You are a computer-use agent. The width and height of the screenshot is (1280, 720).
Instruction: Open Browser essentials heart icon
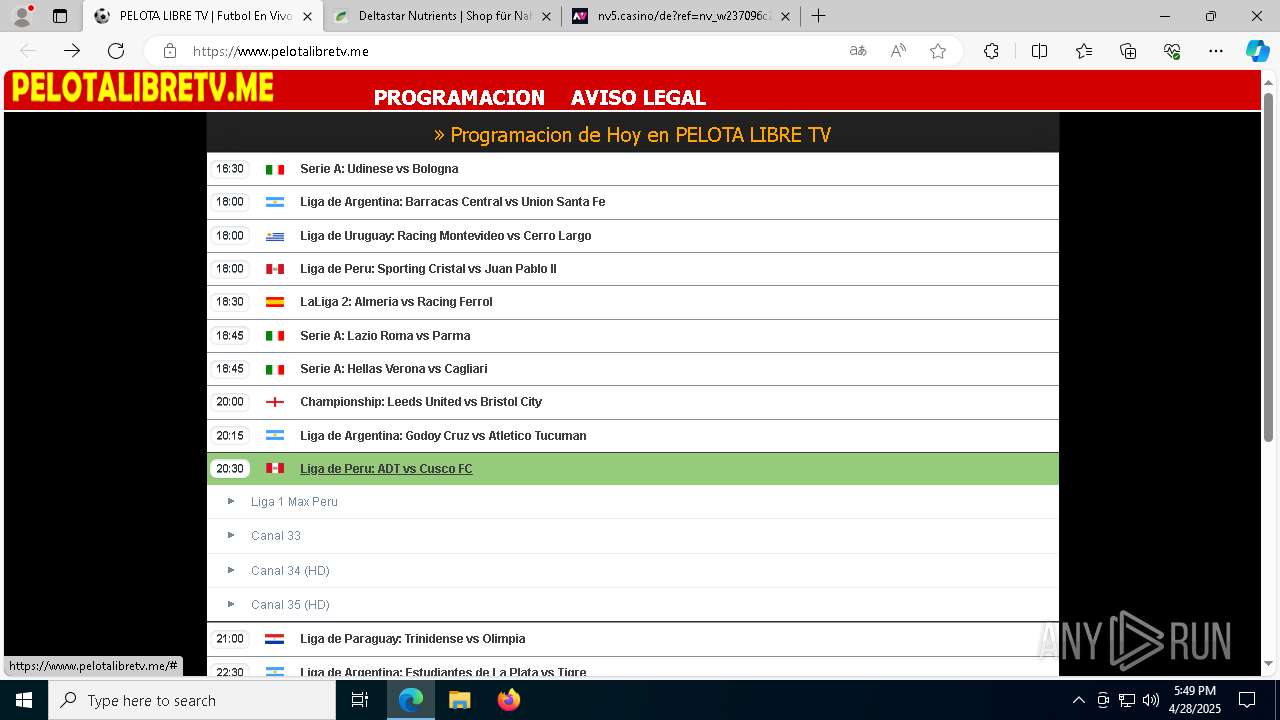coord(1172,51)
